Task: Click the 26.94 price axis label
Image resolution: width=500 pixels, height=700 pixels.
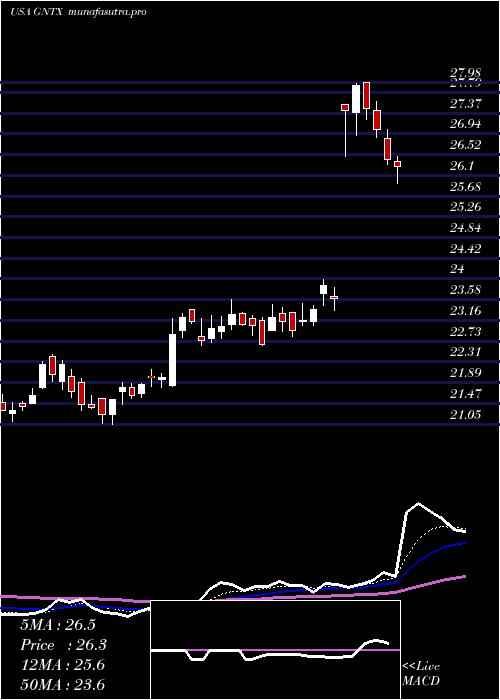Action: [x=465, y=124]
